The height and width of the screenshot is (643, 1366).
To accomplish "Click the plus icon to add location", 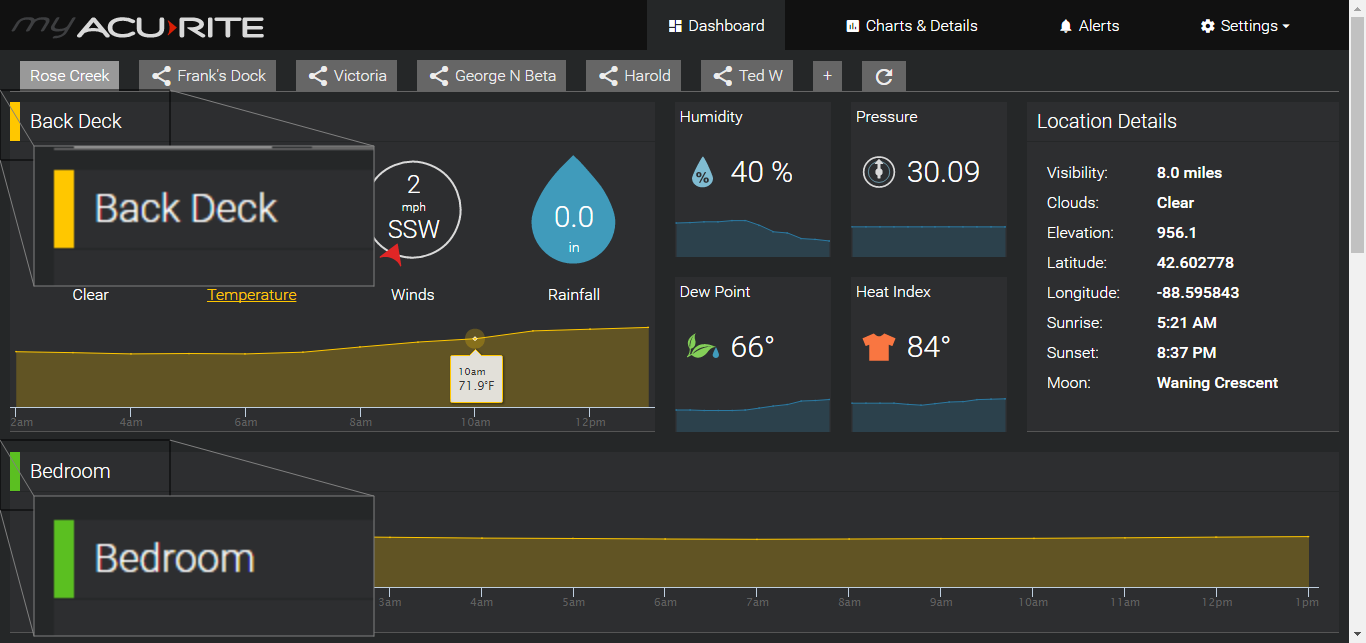I will point(827,76).
